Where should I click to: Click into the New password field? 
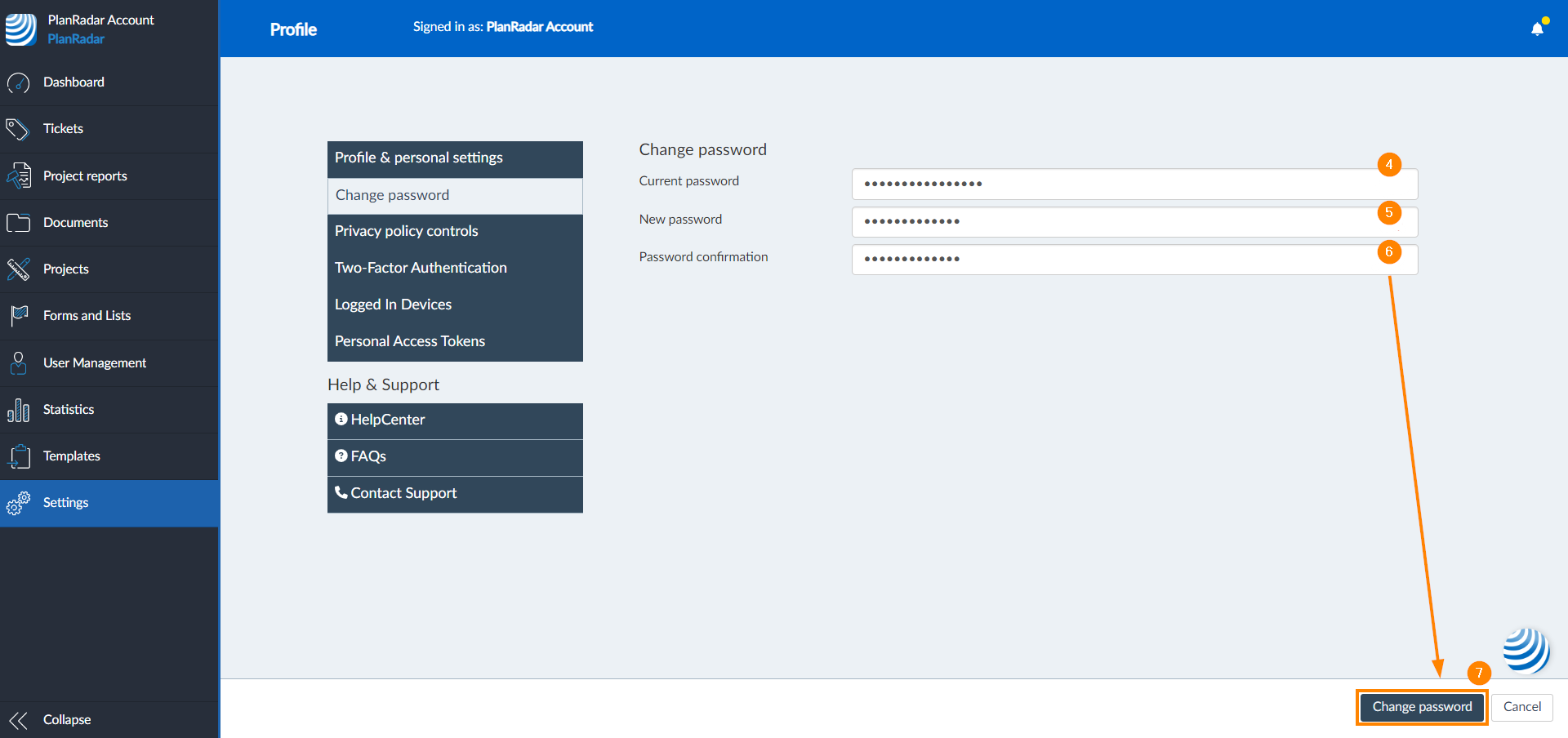[1134, 221]
